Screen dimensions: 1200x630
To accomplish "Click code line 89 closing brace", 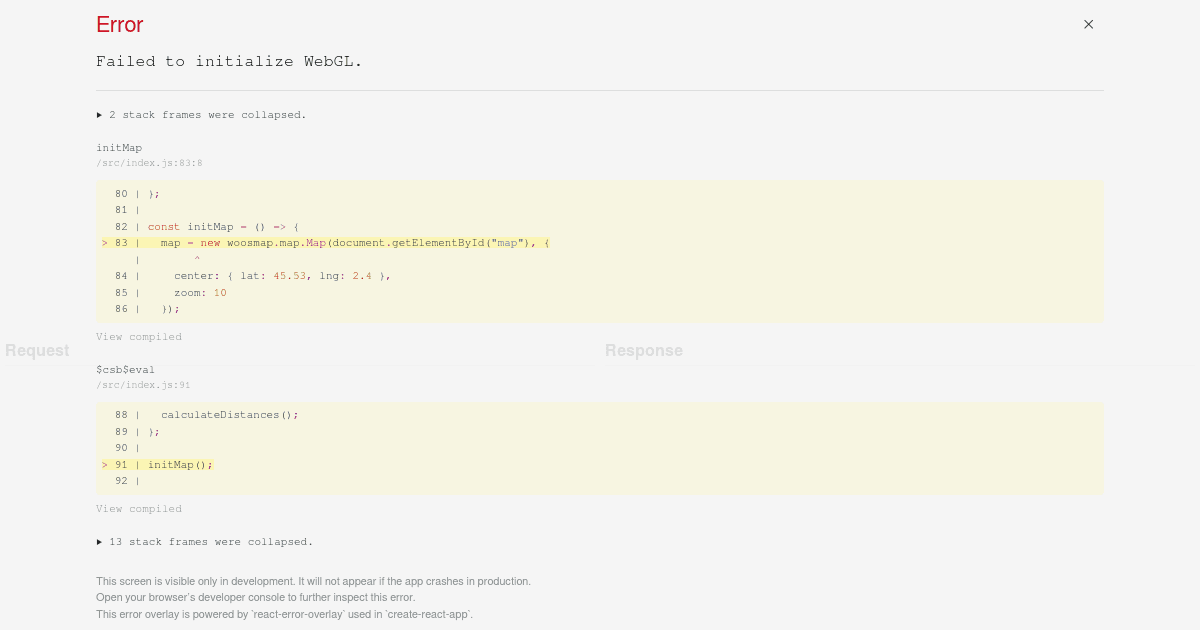I will tap(137, 432).
